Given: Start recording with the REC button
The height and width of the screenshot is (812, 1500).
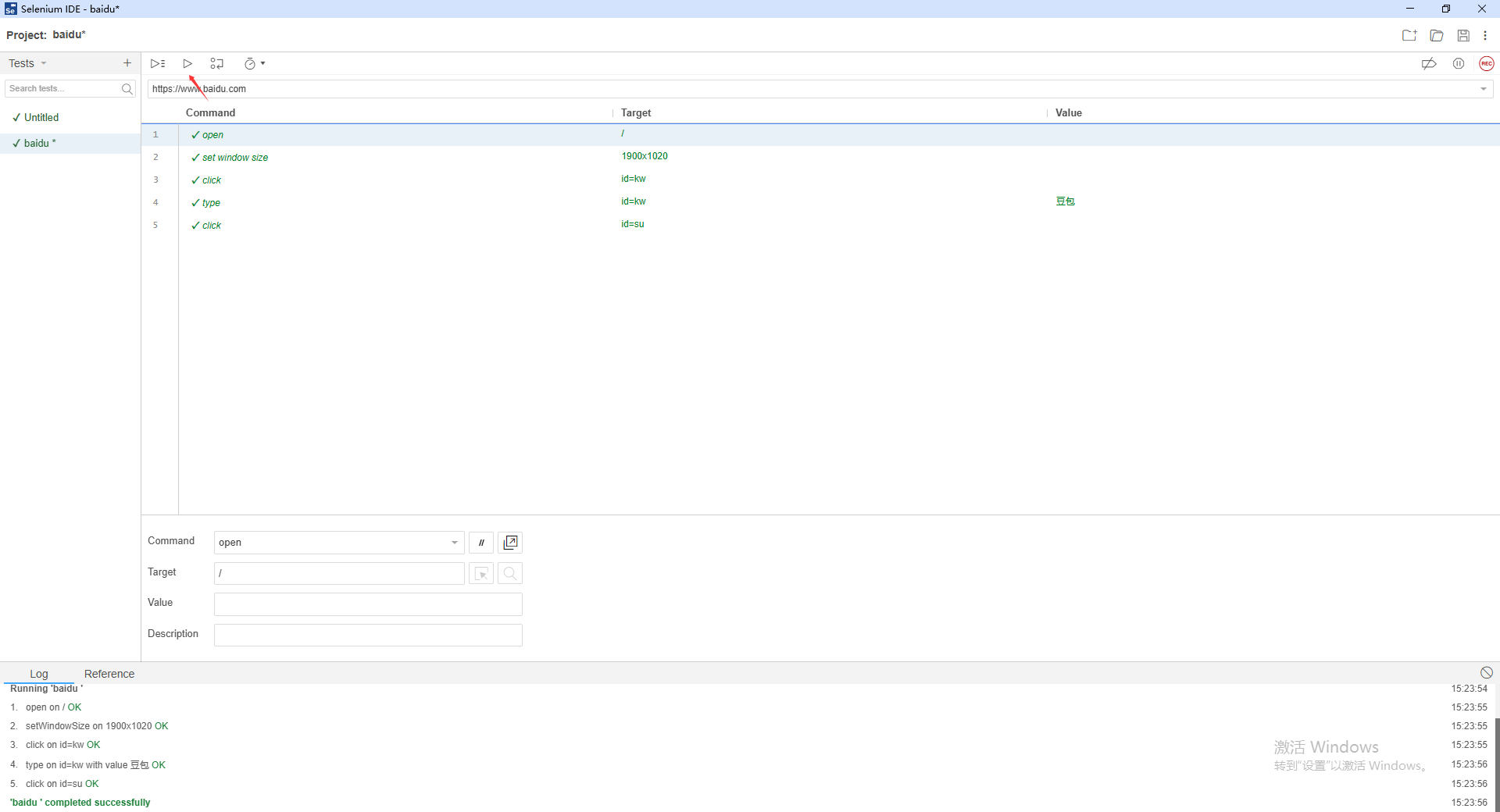Looking at the screenshot, I should click(x=1486, y=63).
